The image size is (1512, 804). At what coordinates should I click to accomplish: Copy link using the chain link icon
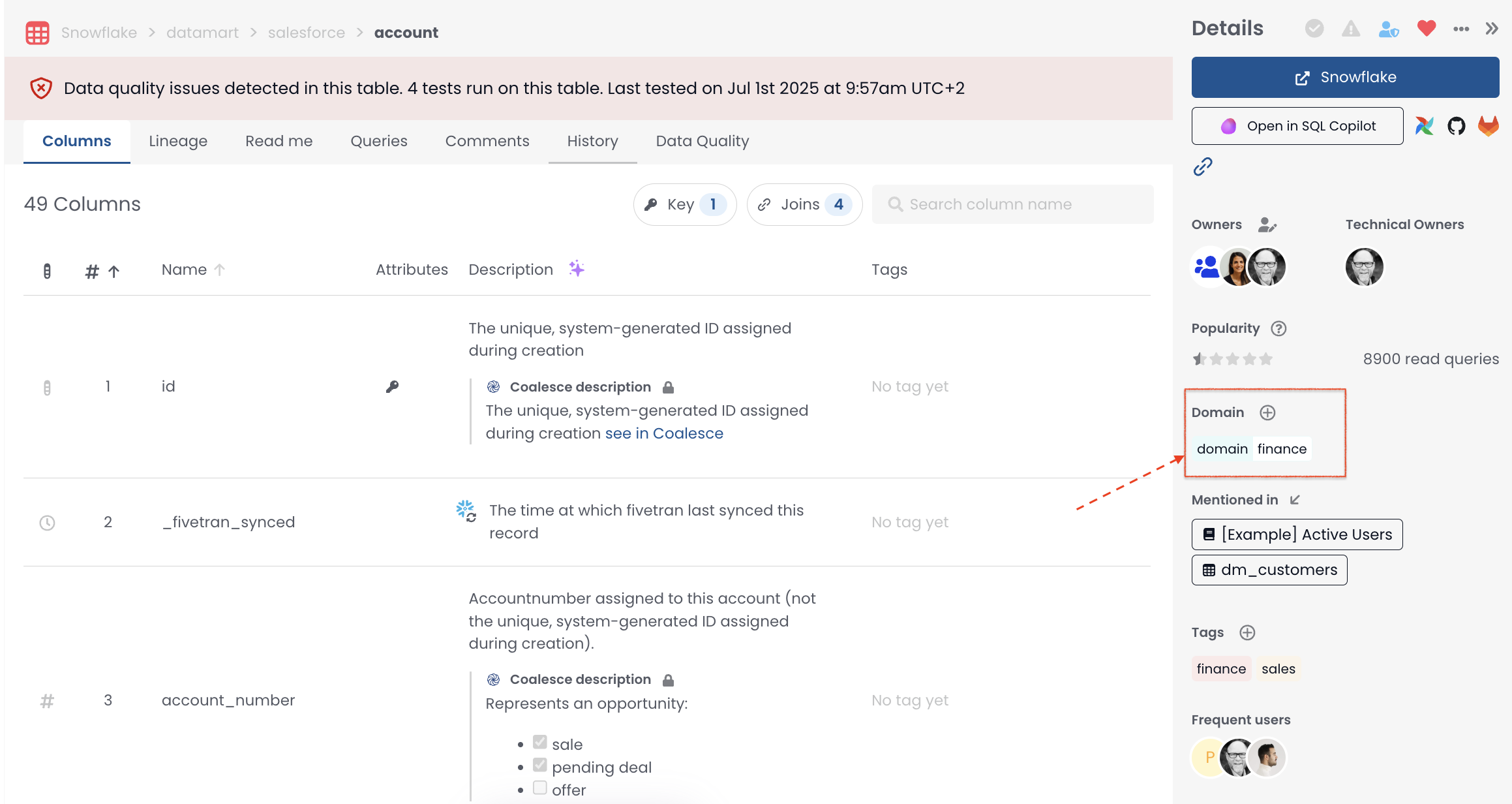click(x=1203, y=167)
